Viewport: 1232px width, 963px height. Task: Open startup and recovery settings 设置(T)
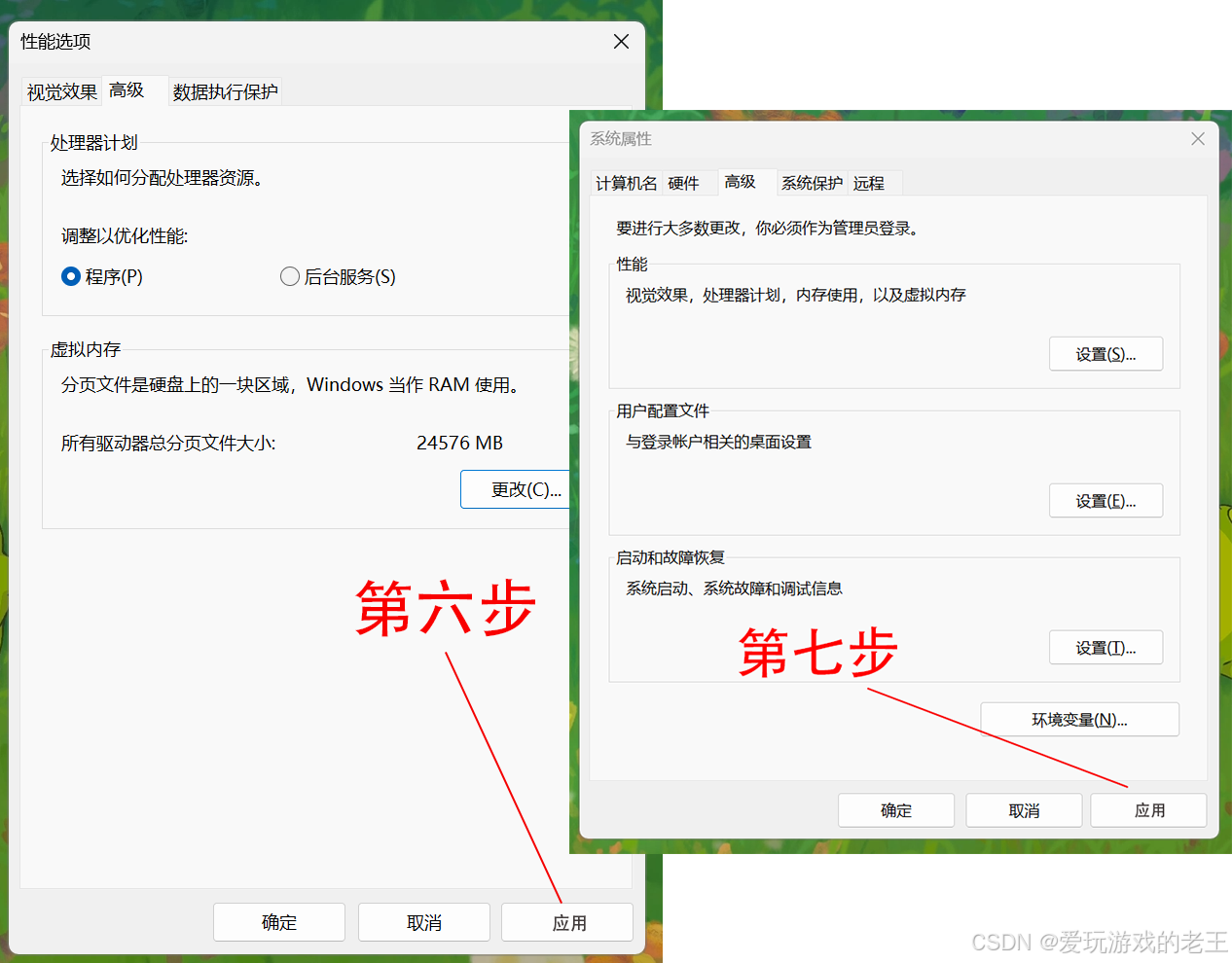point(1105,647)
